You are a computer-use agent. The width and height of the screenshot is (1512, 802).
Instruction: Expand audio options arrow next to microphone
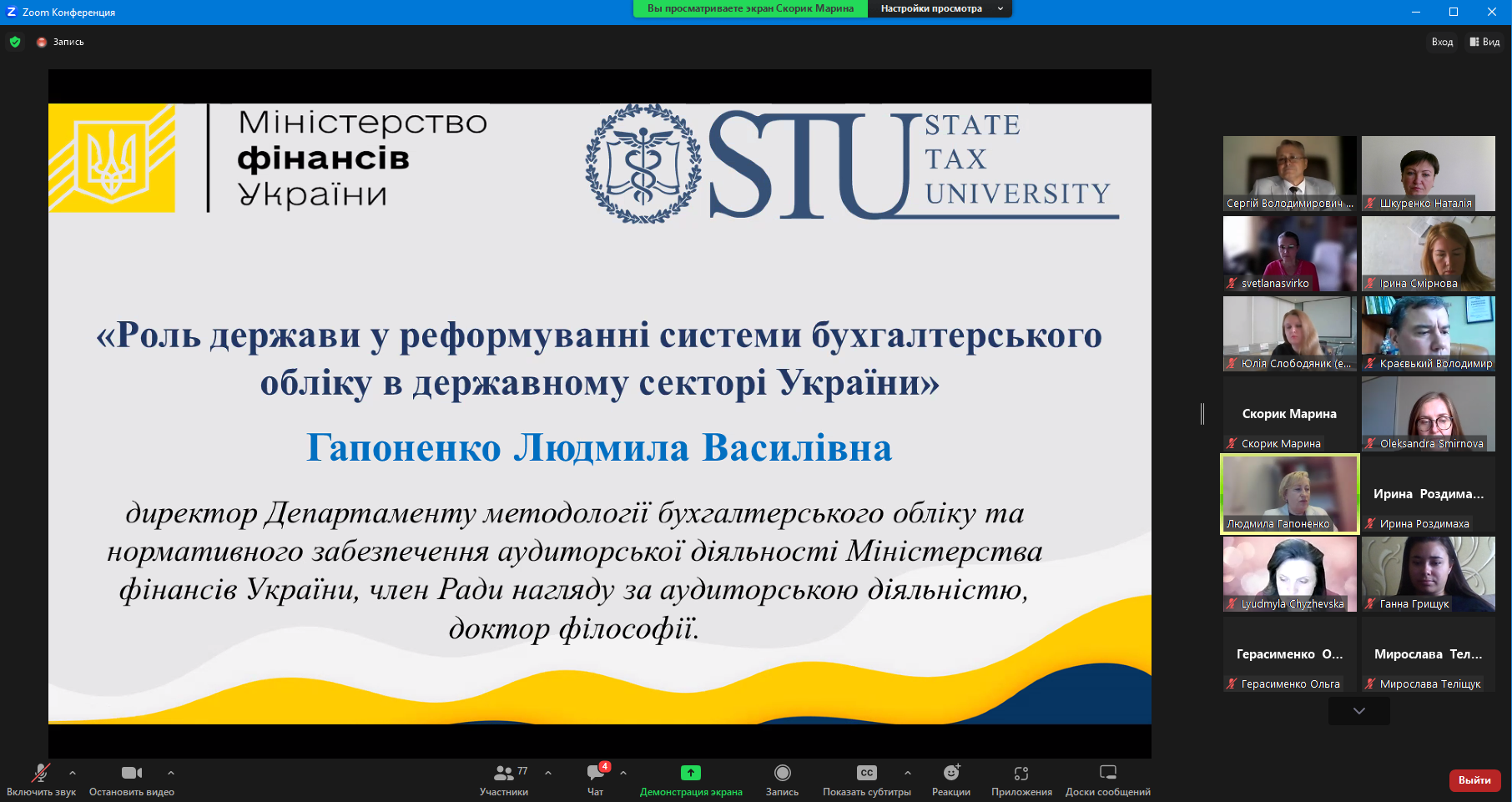73,773
